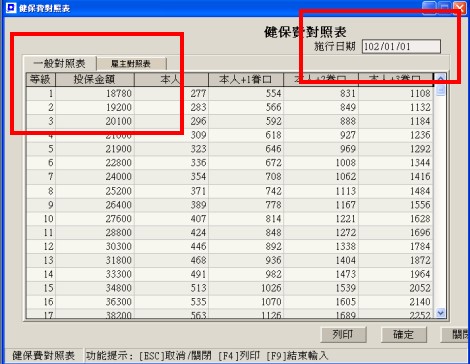Click the 施行日期 date field
The image size is (470, 364).
click(401, 46)
